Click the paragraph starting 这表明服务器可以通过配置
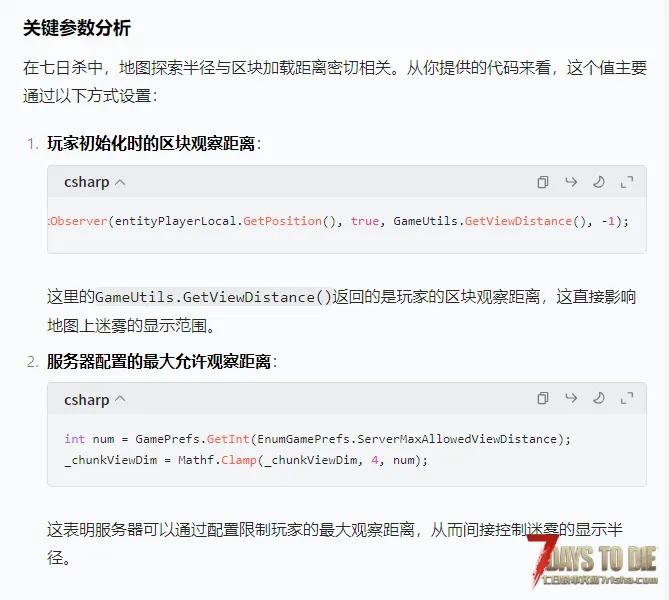This screenshot has width=669, height=600. 335,543
